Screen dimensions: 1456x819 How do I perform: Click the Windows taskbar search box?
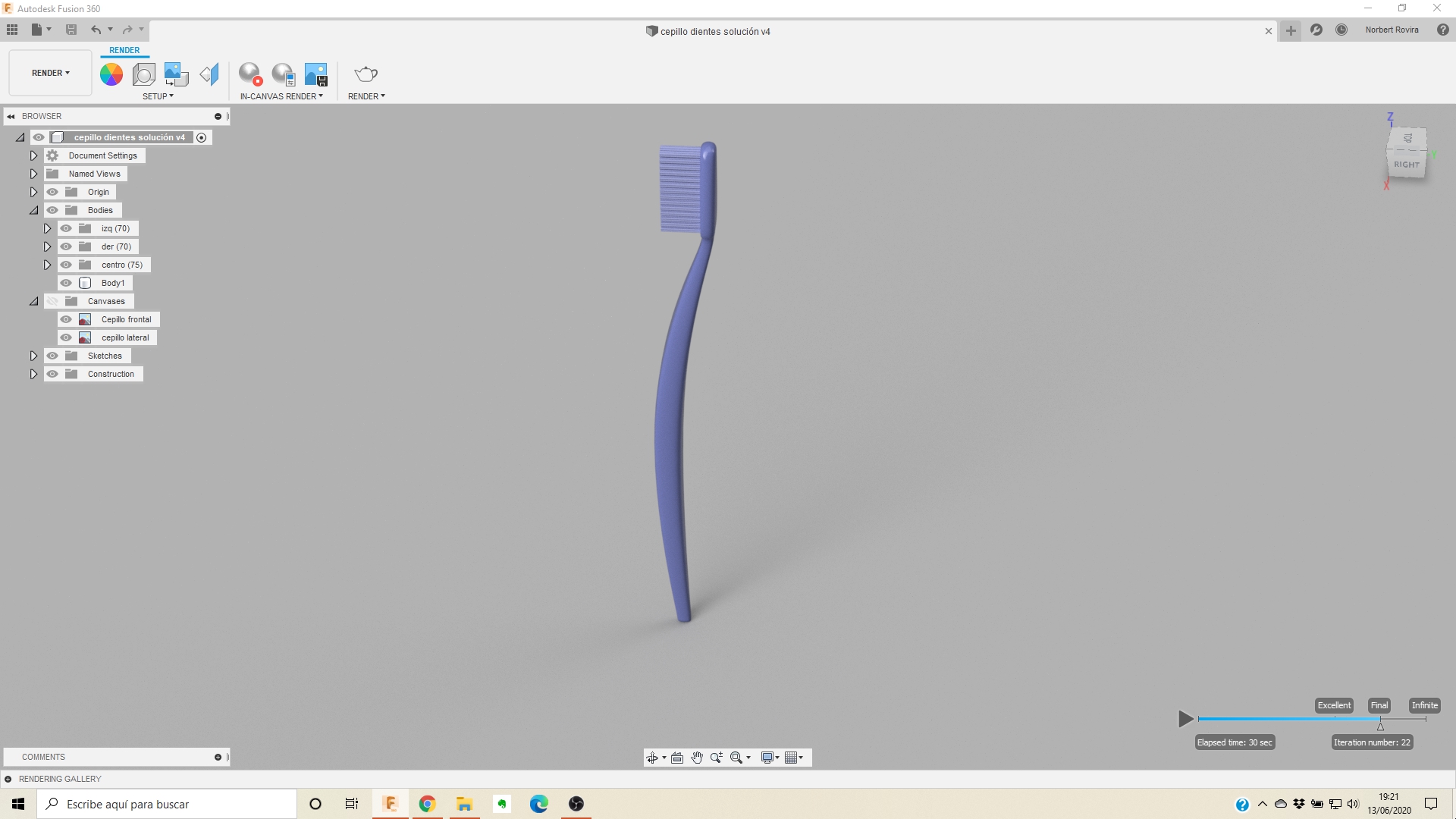(167, 804)
